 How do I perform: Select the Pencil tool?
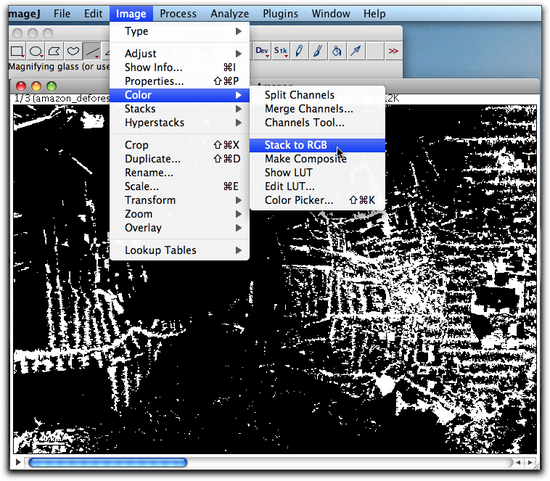299,51
